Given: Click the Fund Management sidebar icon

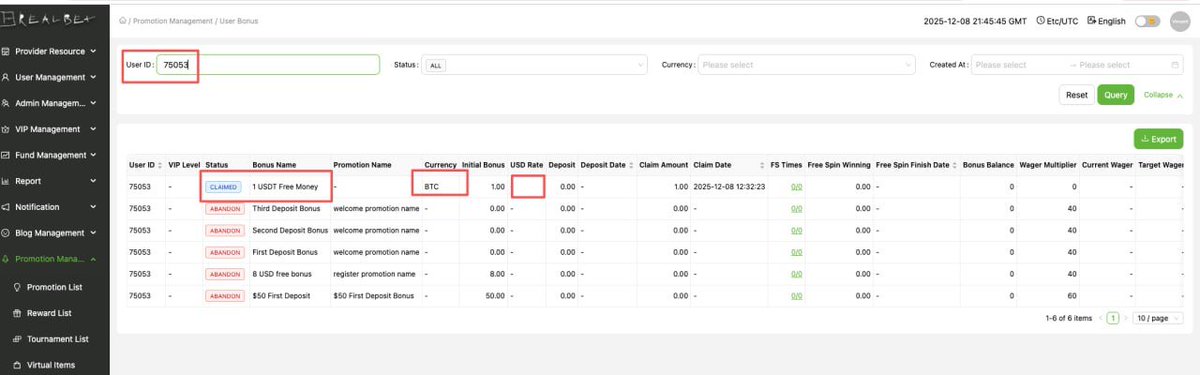Looking at the screenshot, I should click(6, 155).
